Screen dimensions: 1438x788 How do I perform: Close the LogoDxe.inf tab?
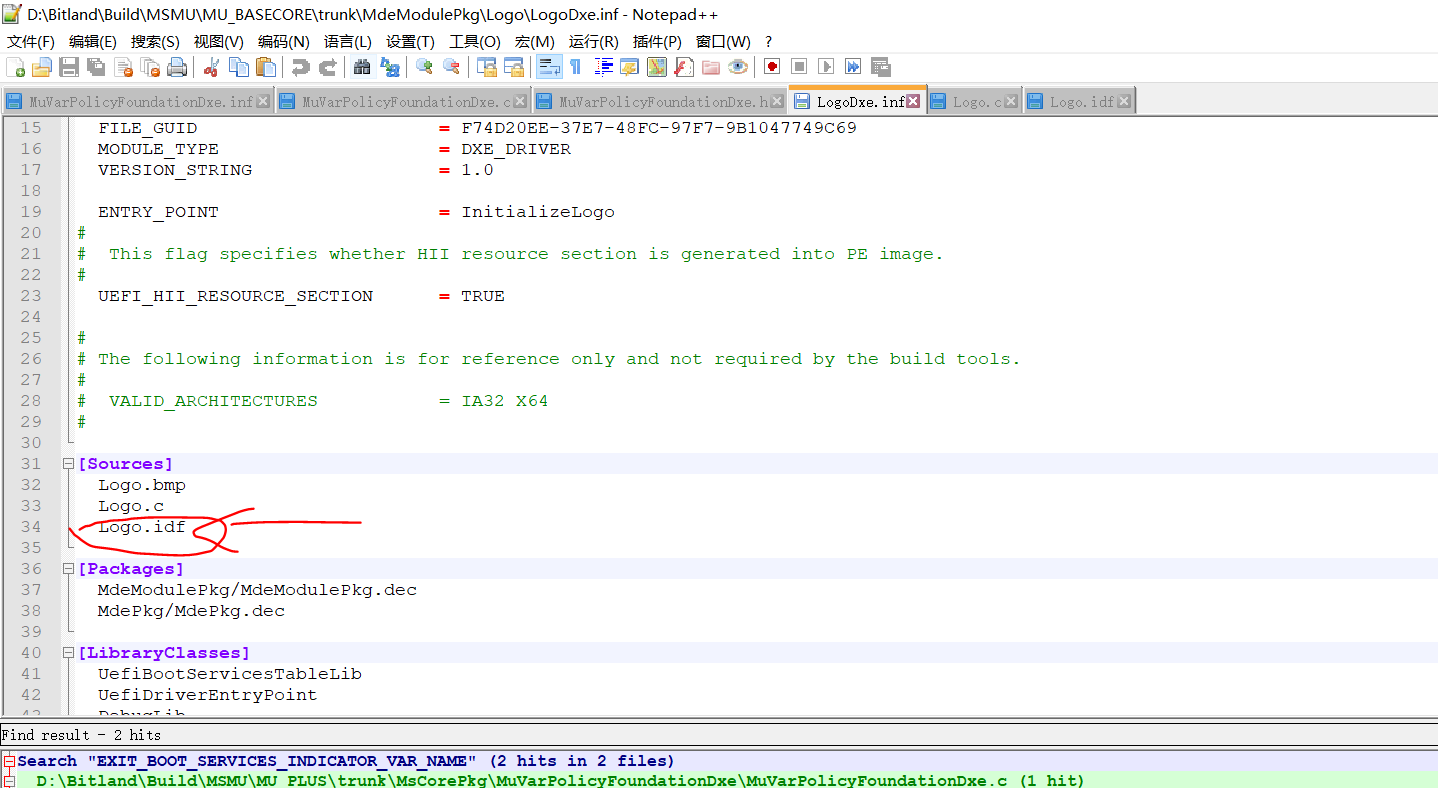(x=913, y=100)
